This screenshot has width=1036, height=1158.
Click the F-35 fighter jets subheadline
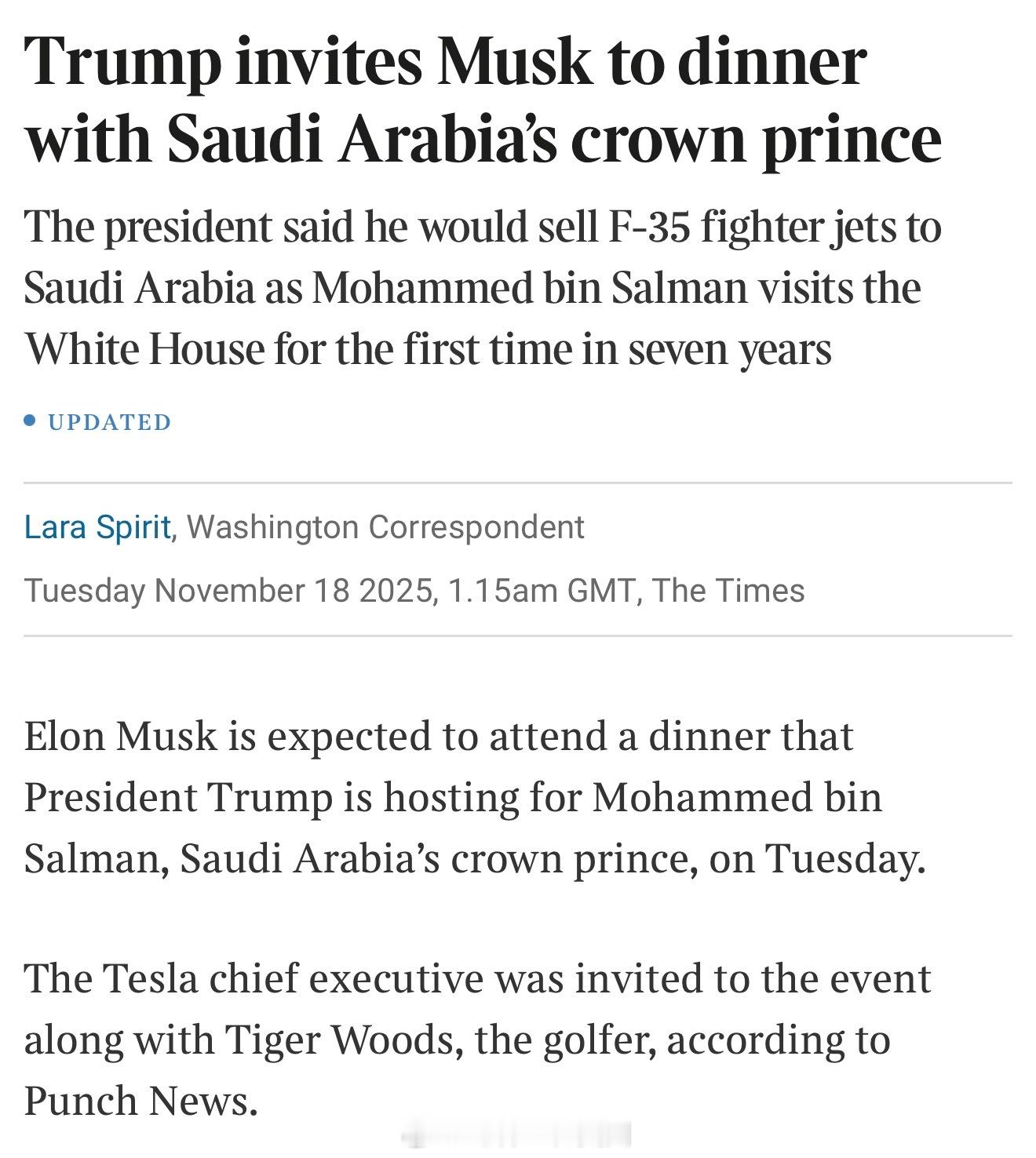point(482,287)
